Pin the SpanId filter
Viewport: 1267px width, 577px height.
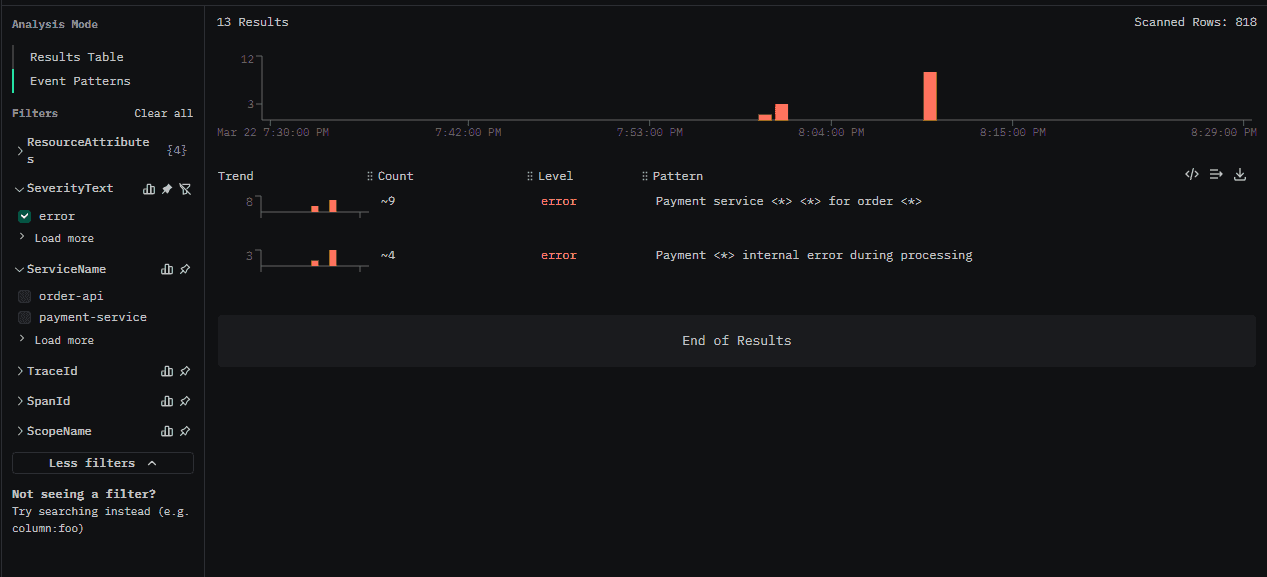pos(185,402)
